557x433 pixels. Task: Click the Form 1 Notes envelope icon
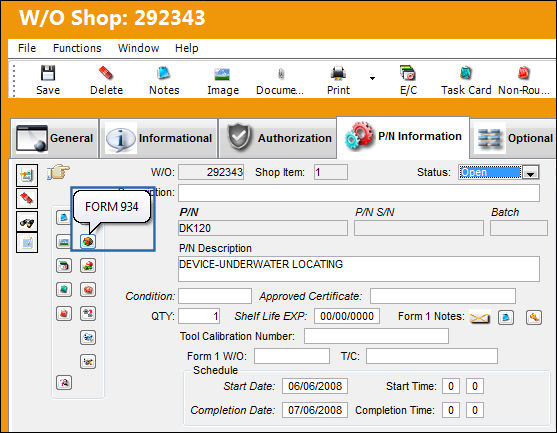480,317
